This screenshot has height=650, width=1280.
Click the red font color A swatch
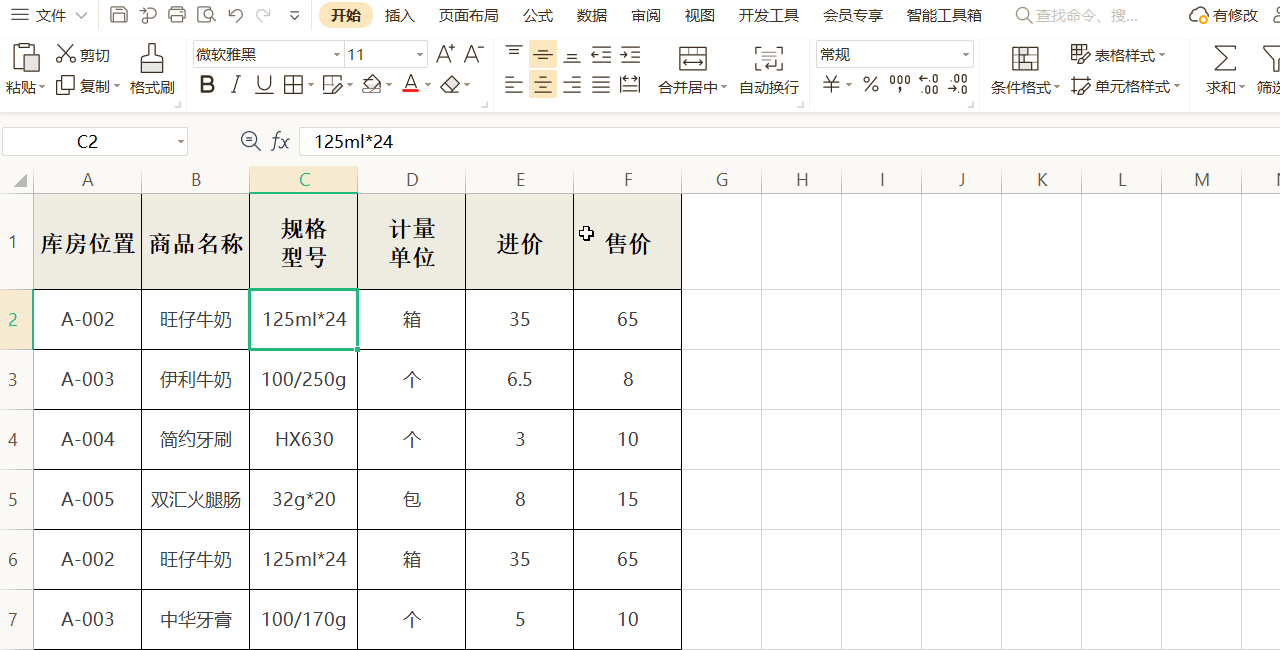point(410,85)
